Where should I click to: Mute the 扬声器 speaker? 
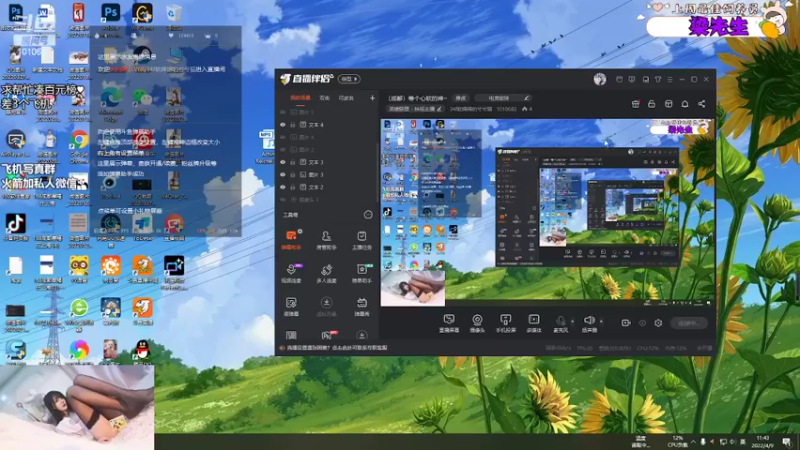(589, 323)
